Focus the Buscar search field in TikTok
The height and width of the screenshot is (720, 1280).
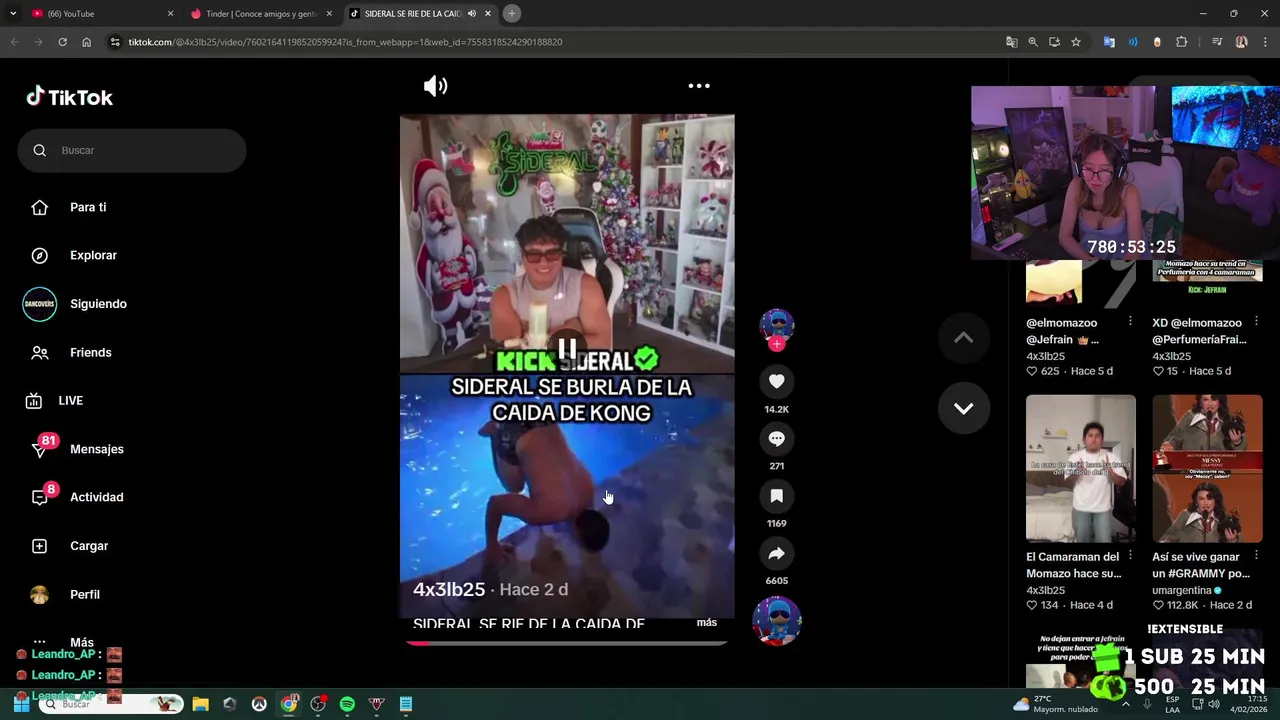tap(132, 150)
